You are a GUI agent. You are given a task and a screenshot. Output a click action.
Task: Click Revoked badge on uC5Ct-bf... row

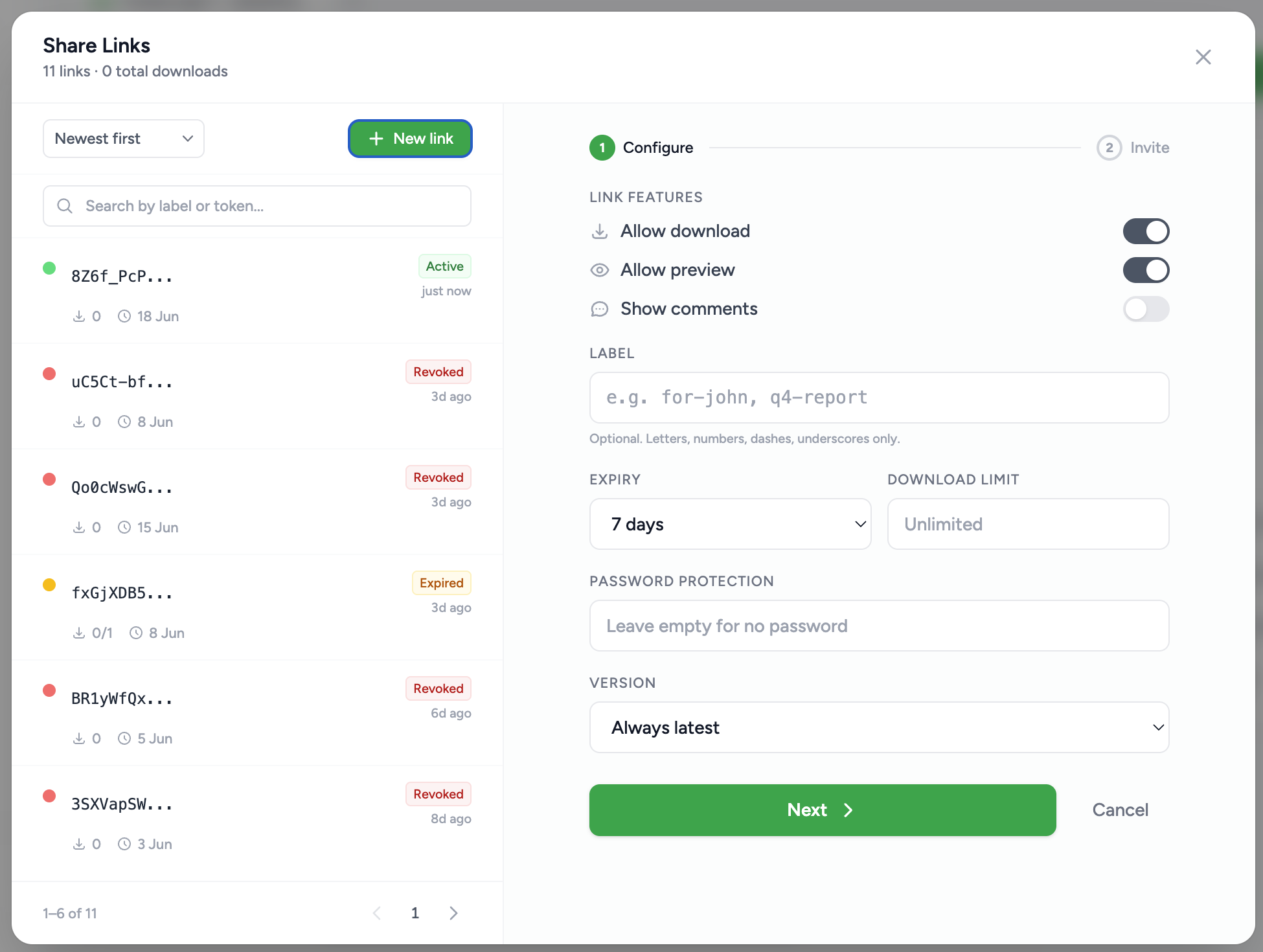438,372
